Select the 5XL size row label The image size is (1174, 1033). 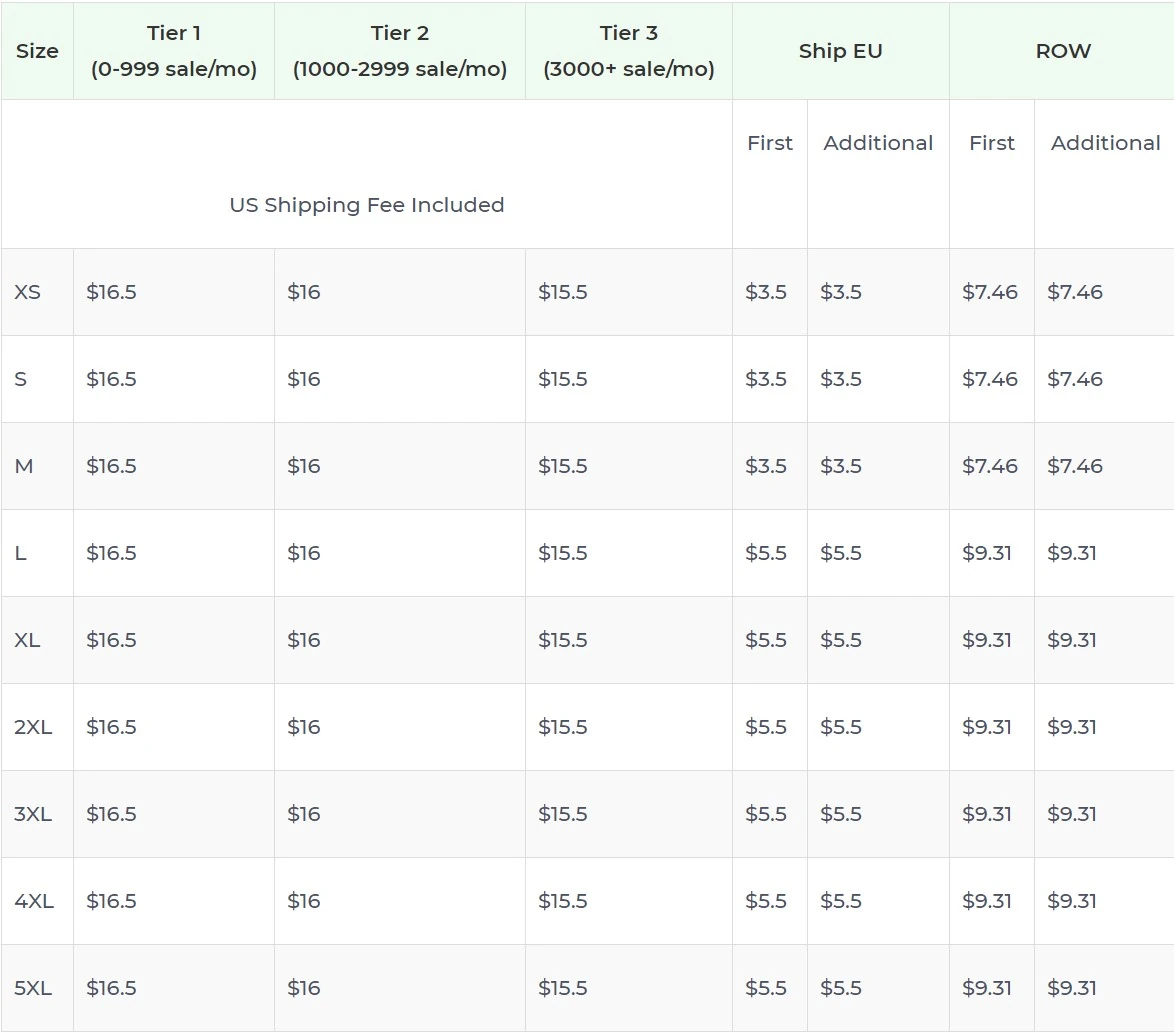[33, 988]
